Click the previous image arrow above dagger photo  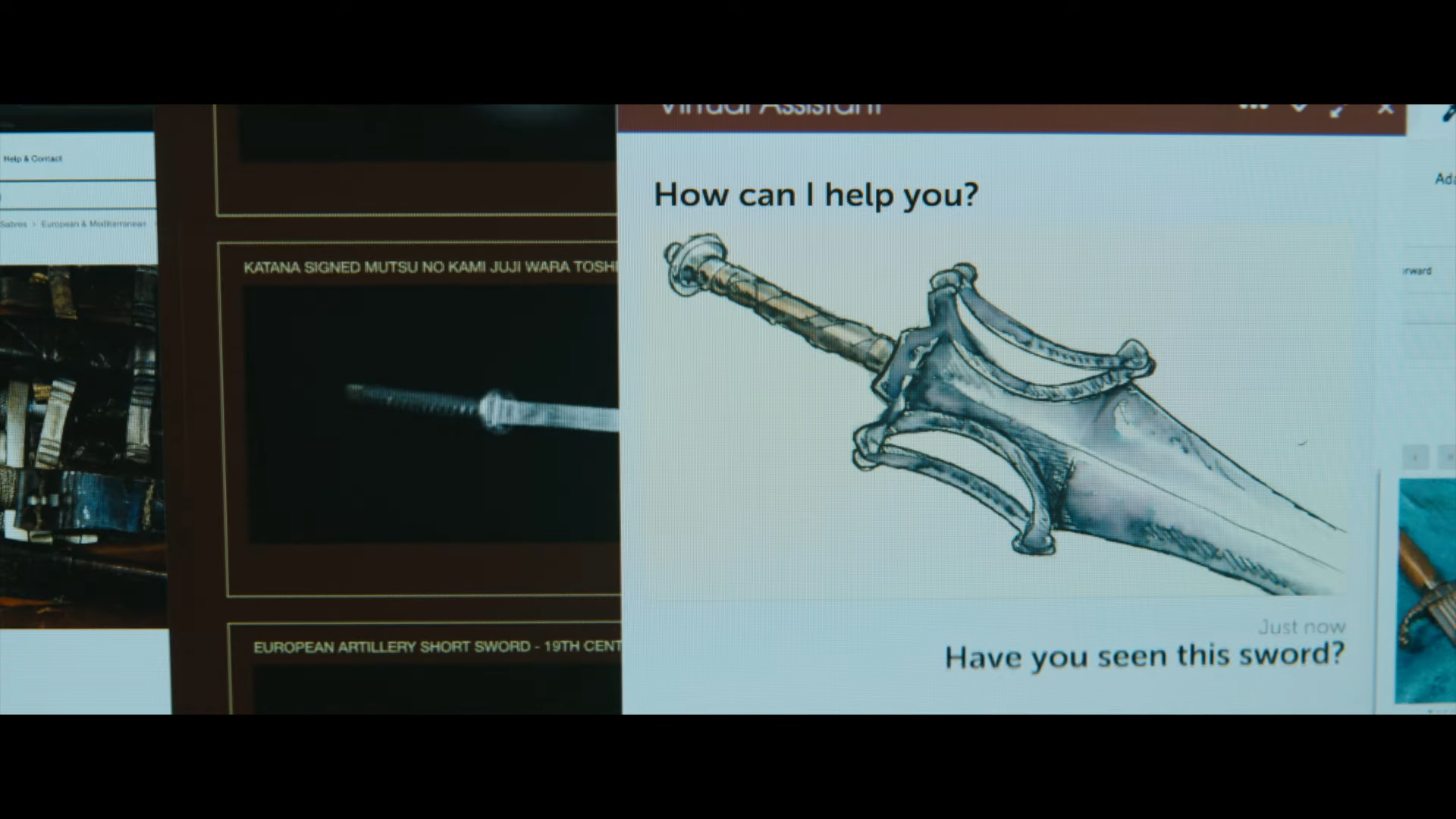click(x=1415, y=457)
